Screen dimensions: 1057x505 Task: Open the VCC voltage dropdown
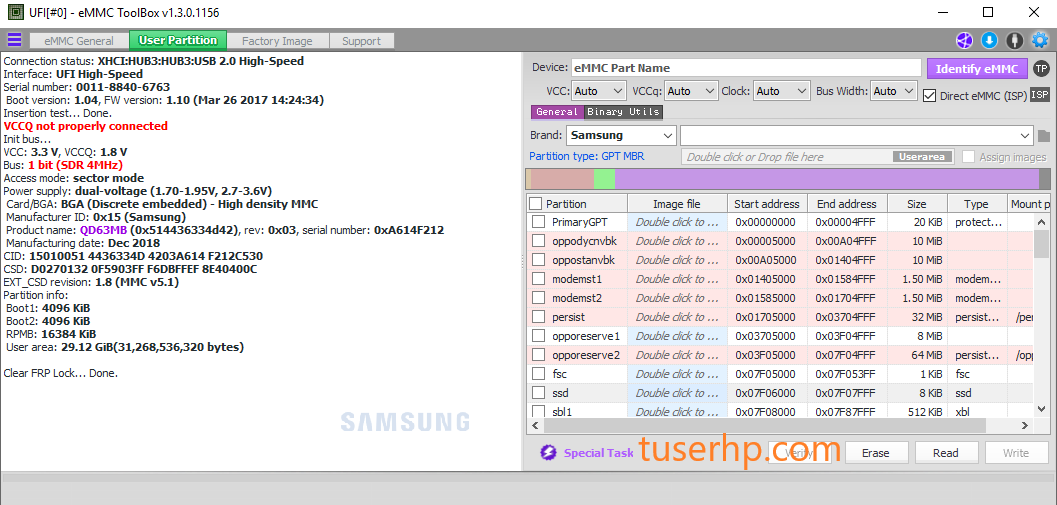[x=599, y=91]
